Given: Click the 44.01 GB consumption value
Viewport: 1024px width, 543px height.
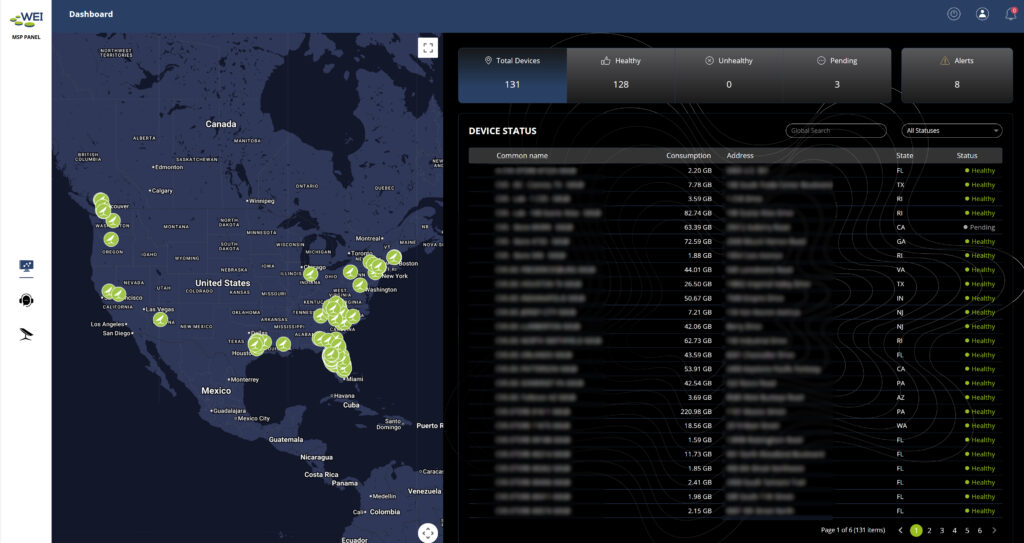Looking at the screenshot, I should click(x=697, y=270).
